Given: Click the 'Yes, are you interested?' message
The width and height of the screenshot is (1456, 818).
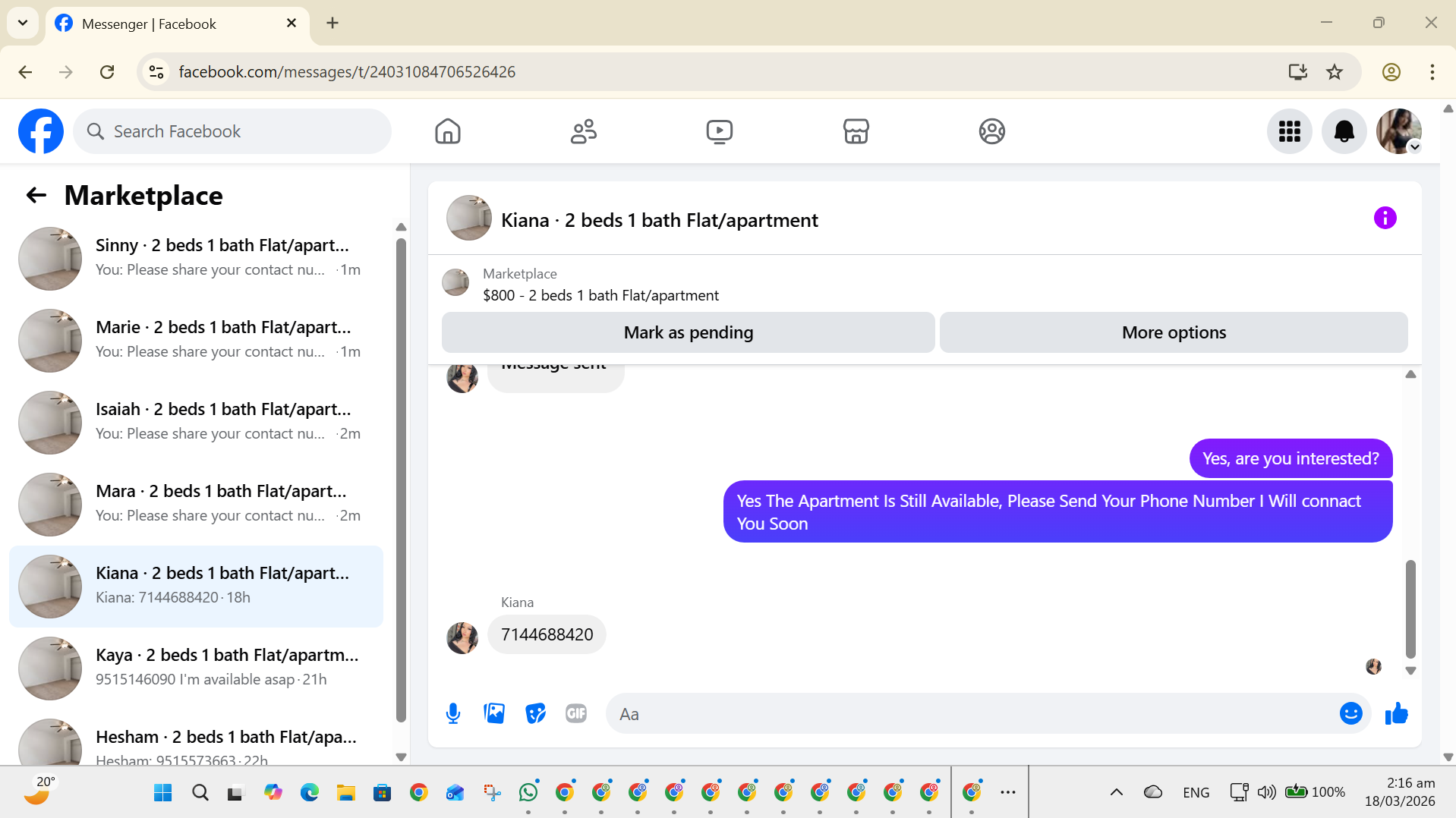Looking at the screenshot, I should (1291, 458).
